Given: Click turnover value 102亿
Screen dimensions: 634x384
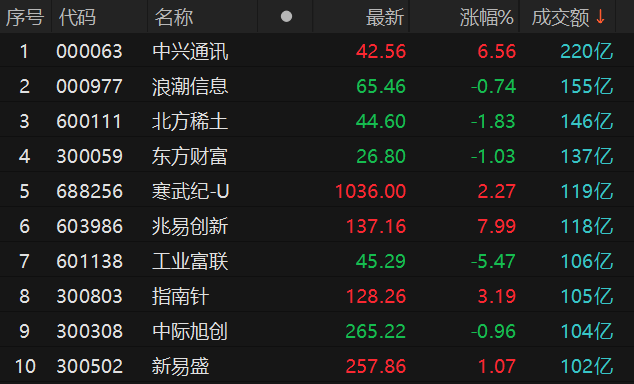Looking at the screenshot, I should click(587, 366).
